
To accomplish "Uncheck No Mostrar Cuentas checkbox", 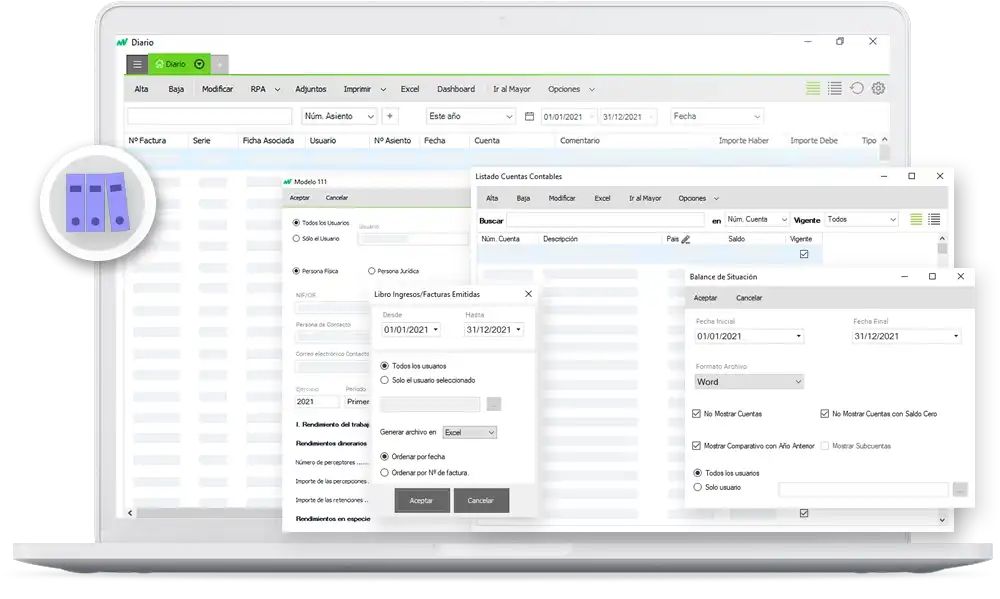I will (x=697, y=413).
